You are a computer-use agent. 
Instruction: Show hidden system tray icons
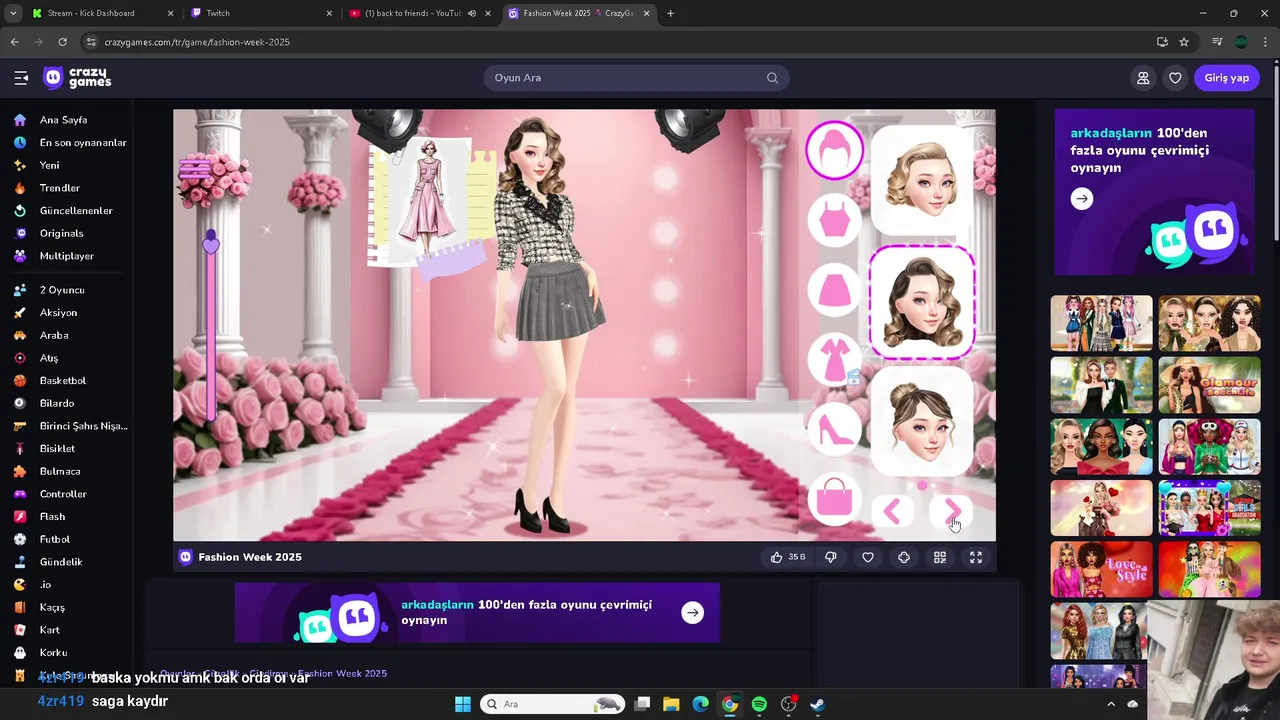(x=1110, y=704)
